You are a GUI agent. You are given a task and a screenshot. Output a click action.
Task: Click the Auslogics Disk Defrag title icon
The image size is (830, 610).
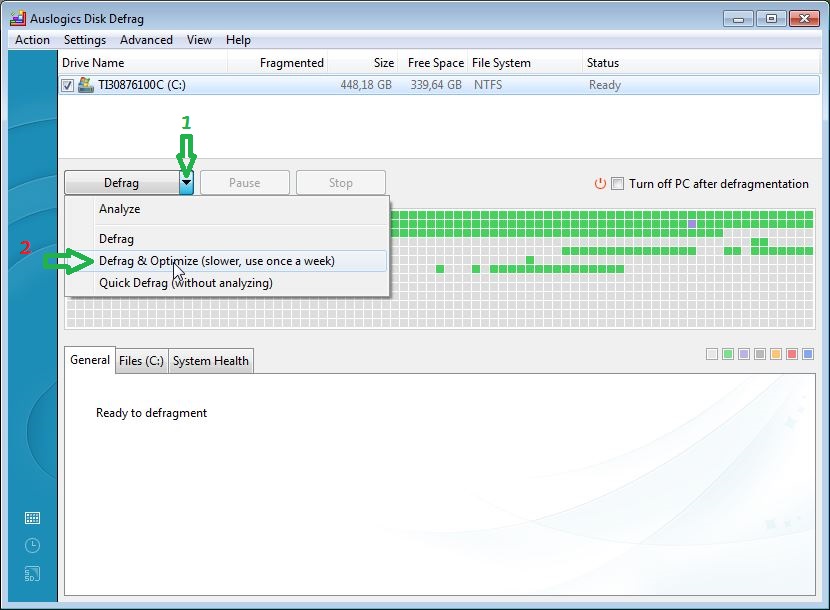click(18, 19)
